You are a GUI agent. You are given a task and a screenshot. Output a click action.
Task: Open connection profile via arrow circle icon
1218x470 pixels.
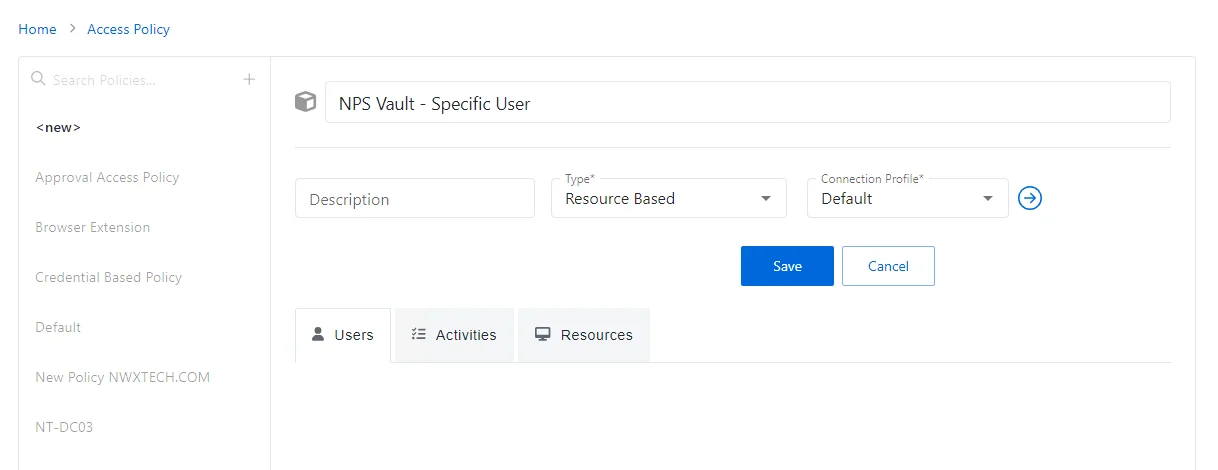[x=1030, y=198]
